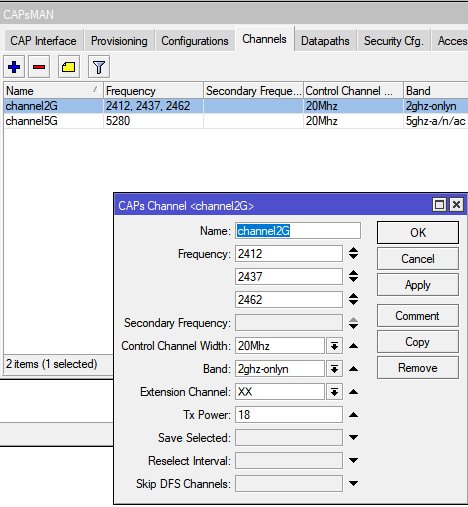Click the Tx Power field
This screenshot has height=507, width=468.
[289, 415]
